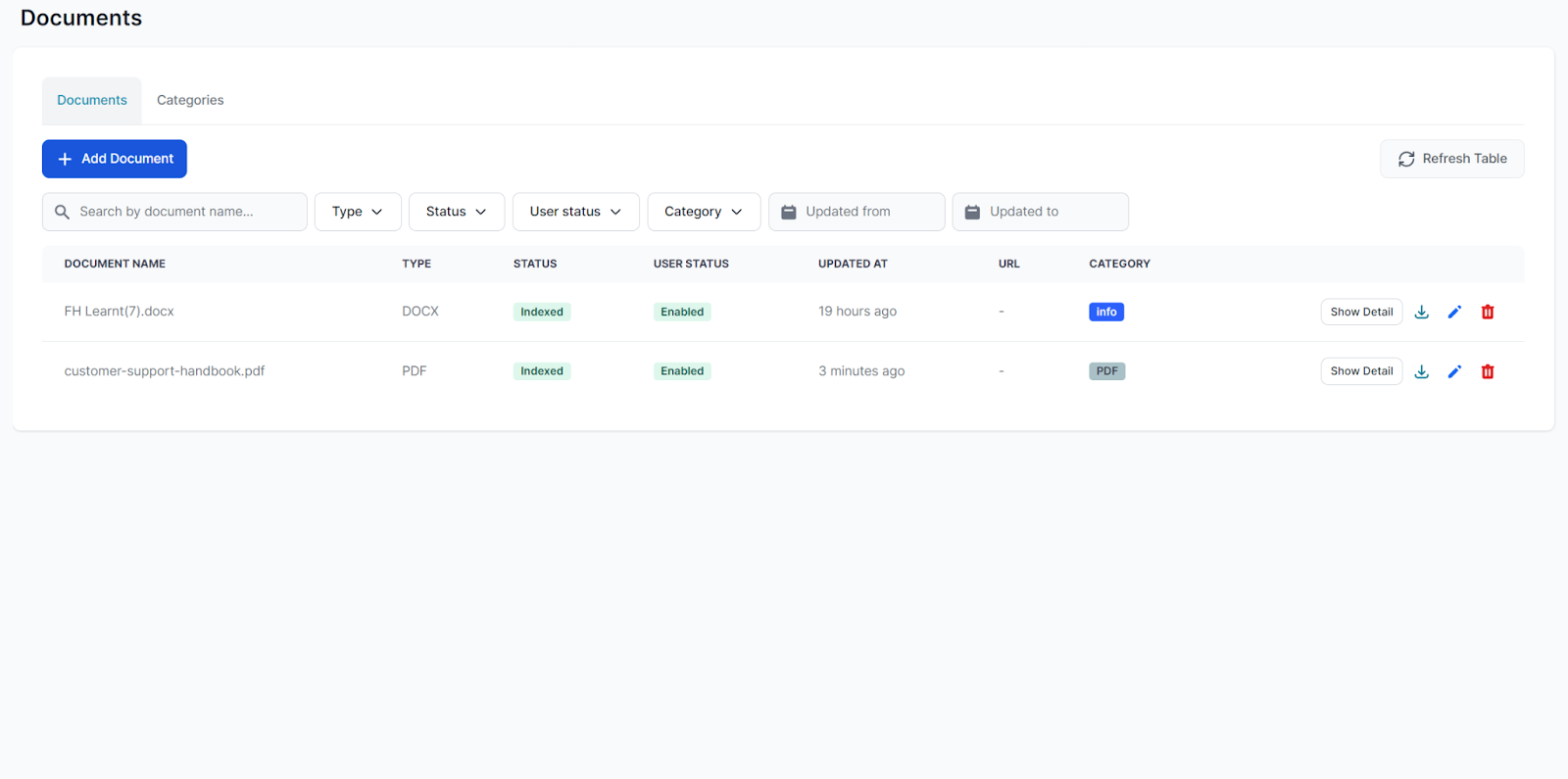The height and width of the screenshot is (779, 1568).
Task: Click the calendar icon in Updated to
Action: click(972, 212)
